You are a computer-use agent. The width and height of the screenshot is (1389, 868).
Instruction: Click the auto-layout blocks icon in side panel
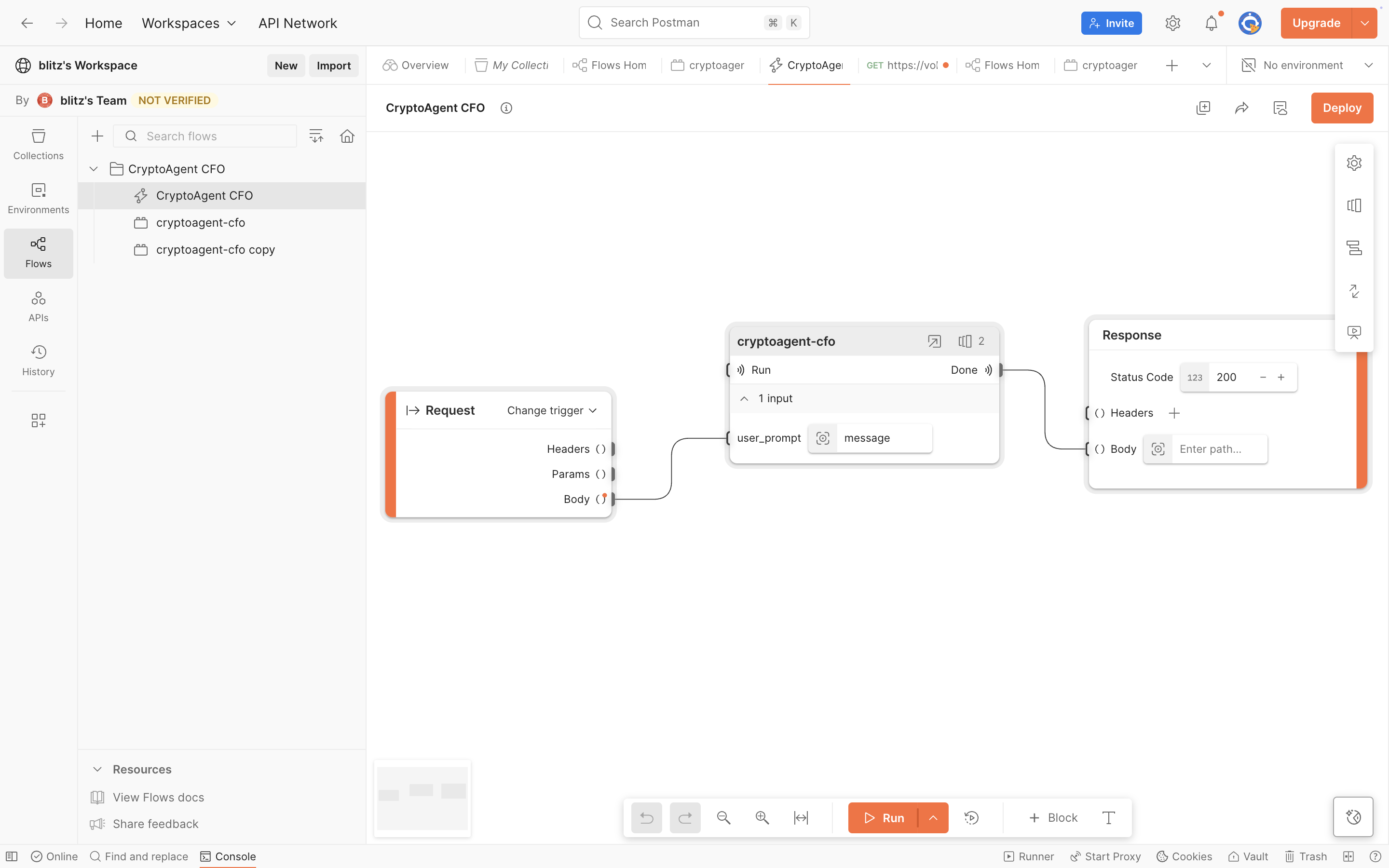point(1354,248)
